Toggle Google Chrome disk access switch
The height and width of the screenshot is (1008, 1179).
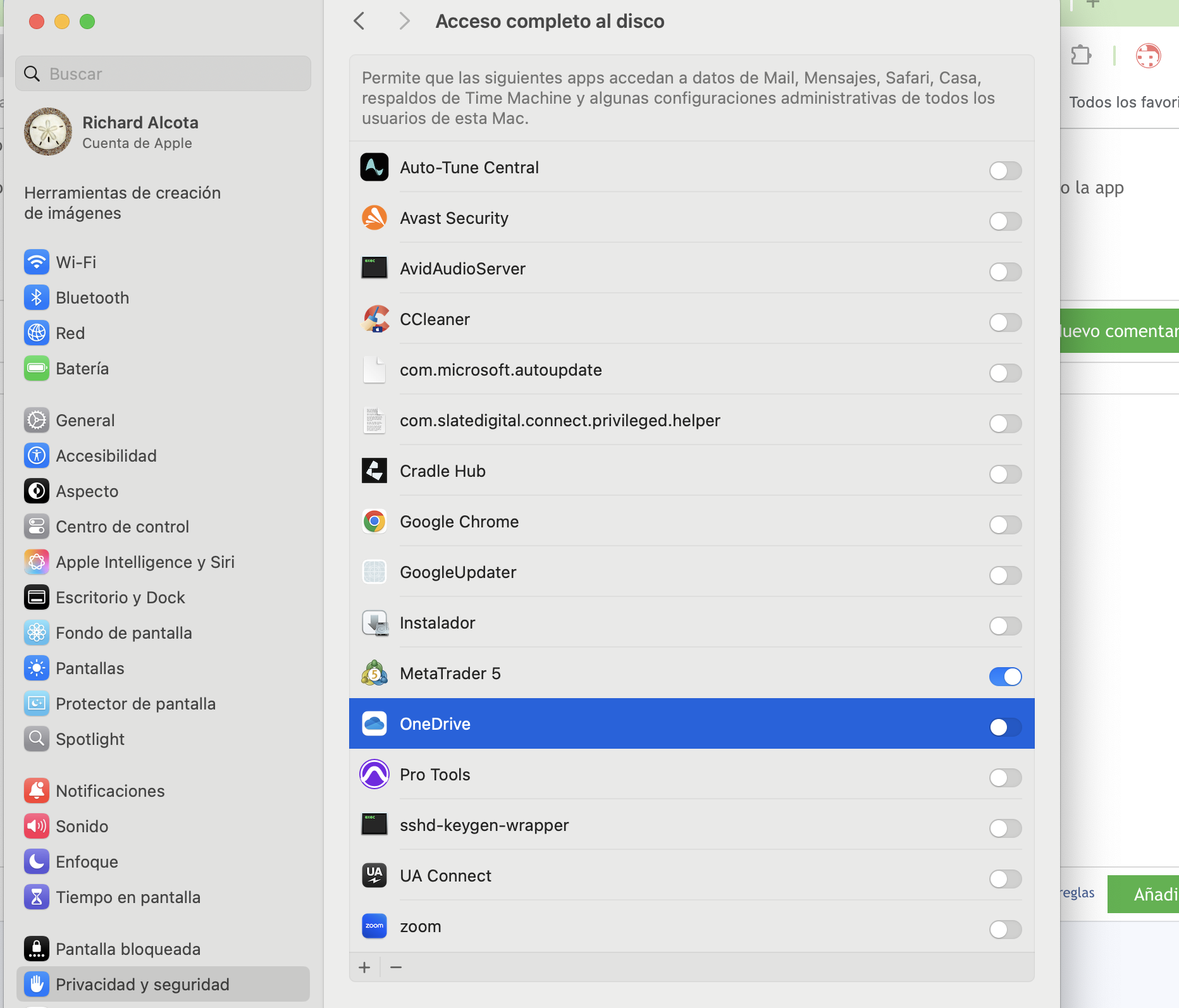pos(1005,525)
